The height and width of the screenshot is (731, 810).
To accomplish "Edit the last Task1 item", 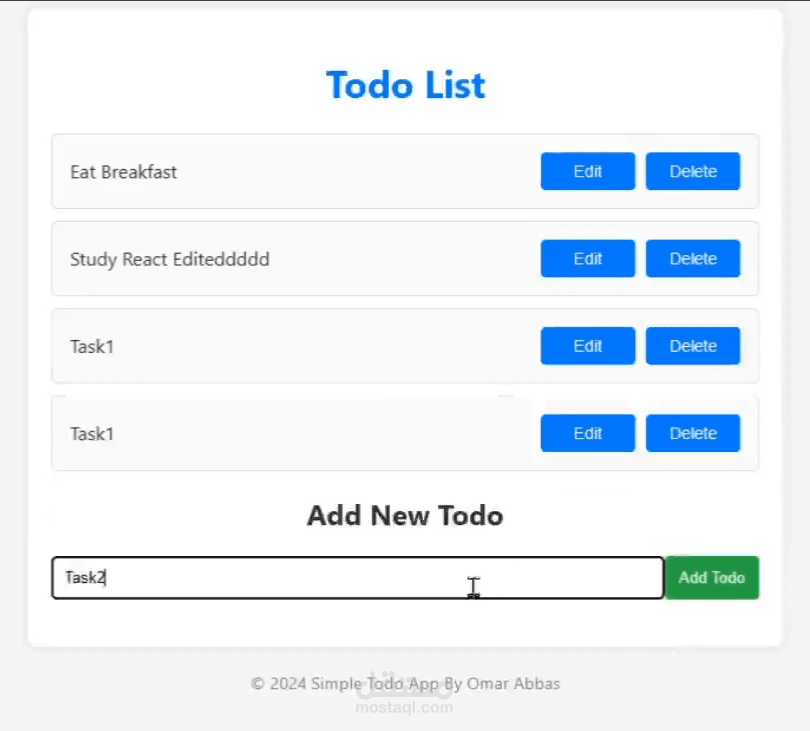I will click(587, 432).
